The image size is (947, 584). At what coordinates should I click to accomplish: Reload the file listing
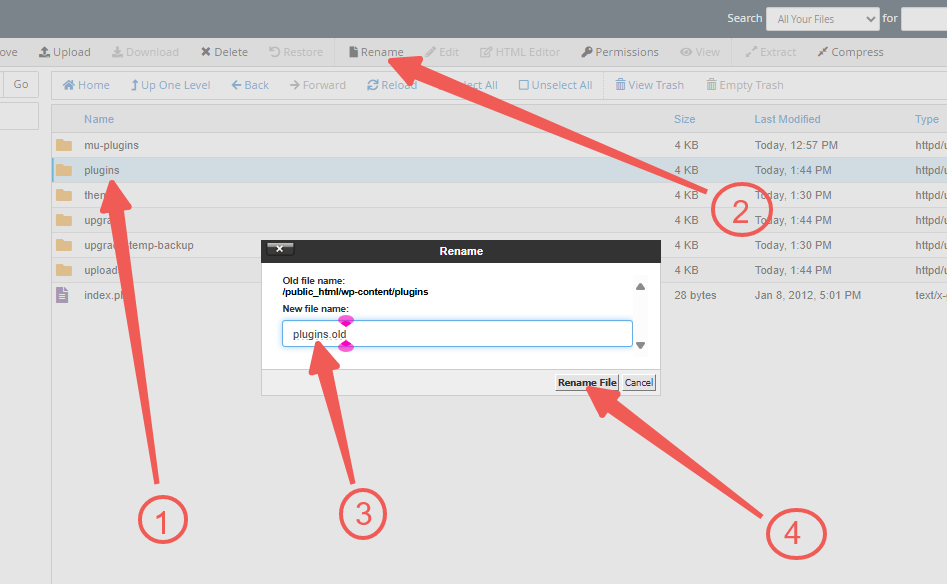pyautogui.click(x=392, y=84)
